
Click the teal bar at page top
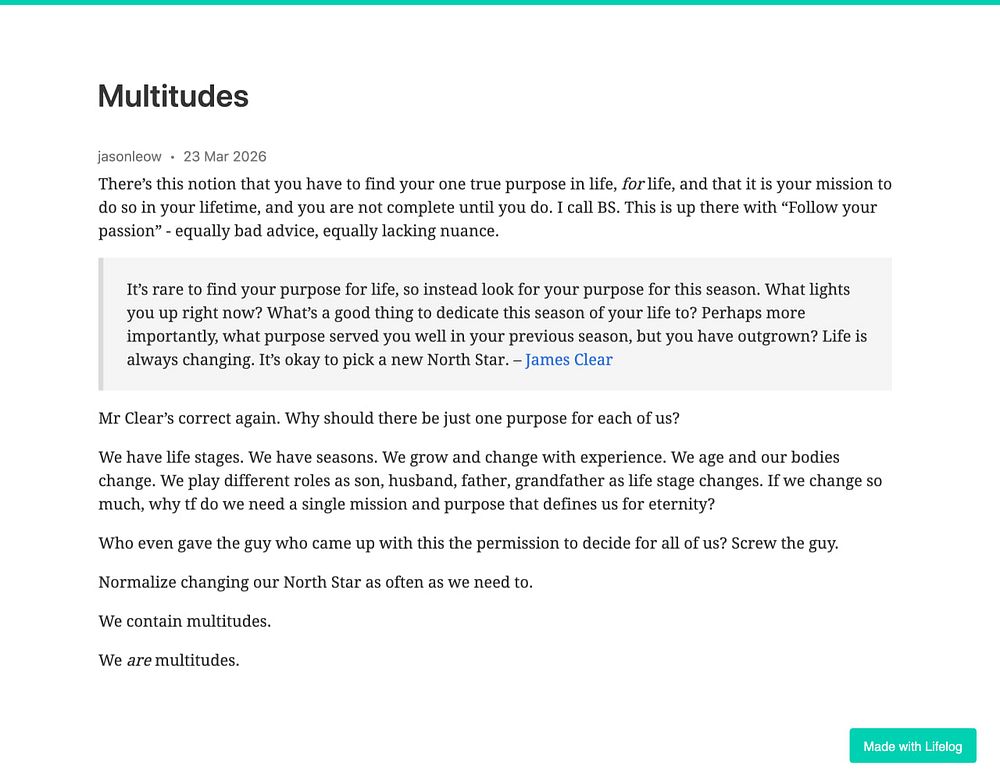point(500,3)
